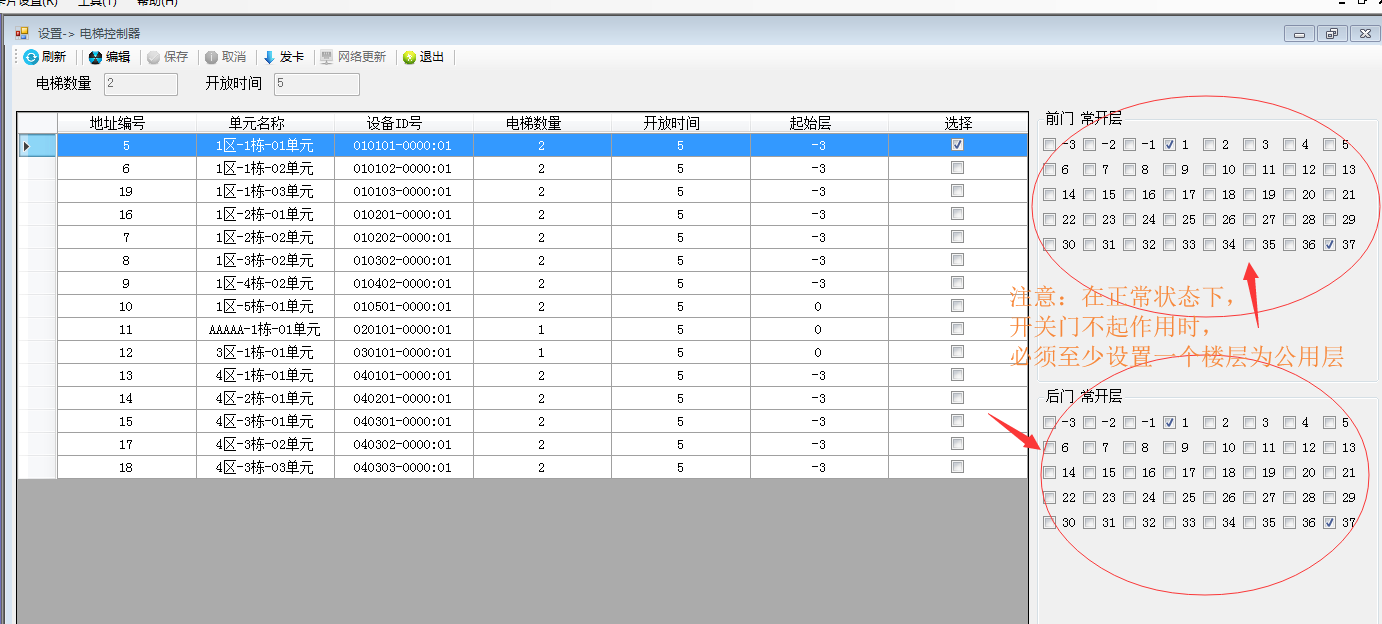This screenshot has width=1382, height=624.
Task: Click the 选择 column header
Action: tap(958, 123)
